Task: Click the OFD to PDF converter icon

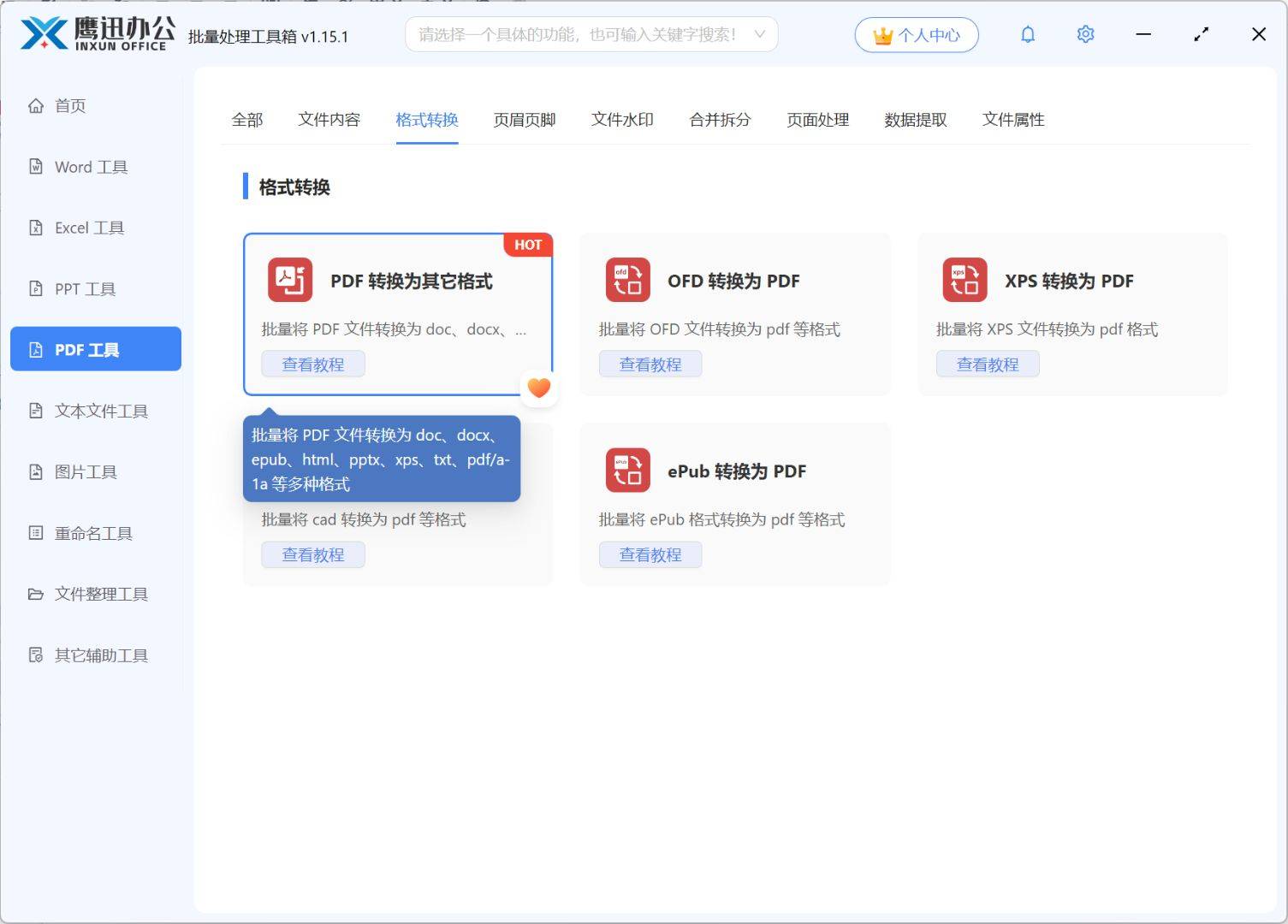Action: (627, 280)
